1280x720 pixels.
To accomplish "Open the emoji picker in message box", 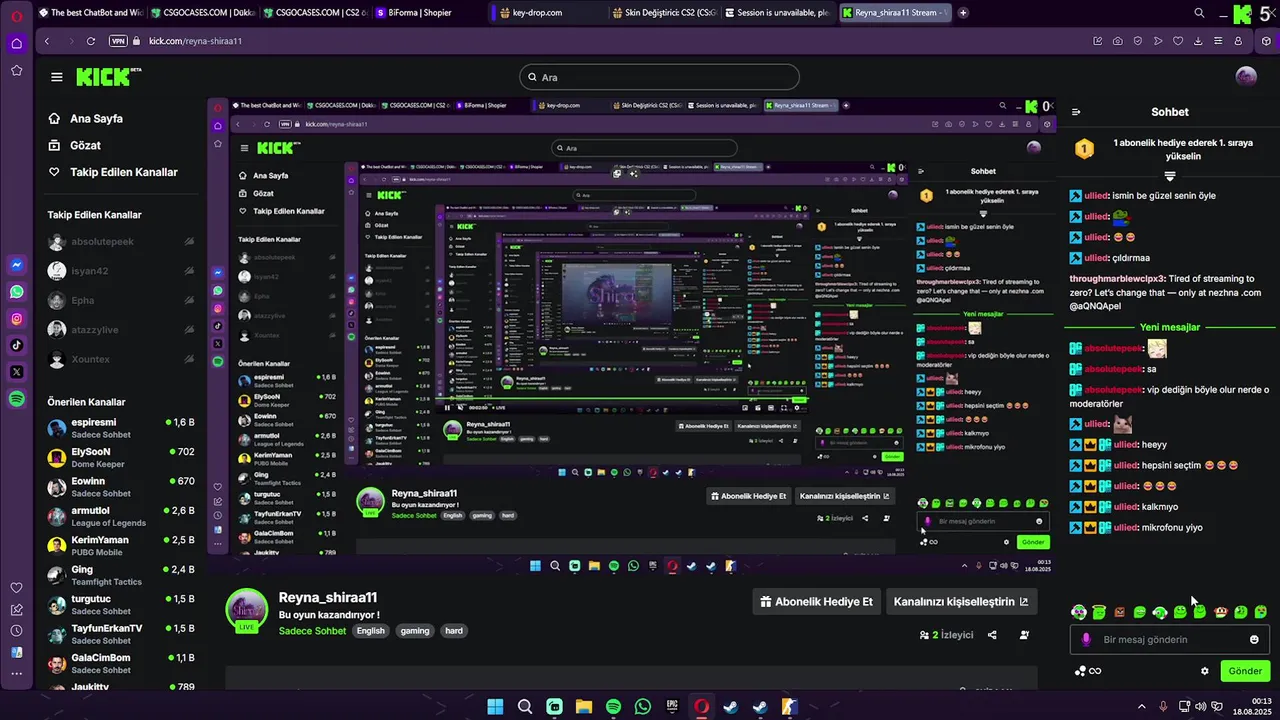I will point(1254,639).
